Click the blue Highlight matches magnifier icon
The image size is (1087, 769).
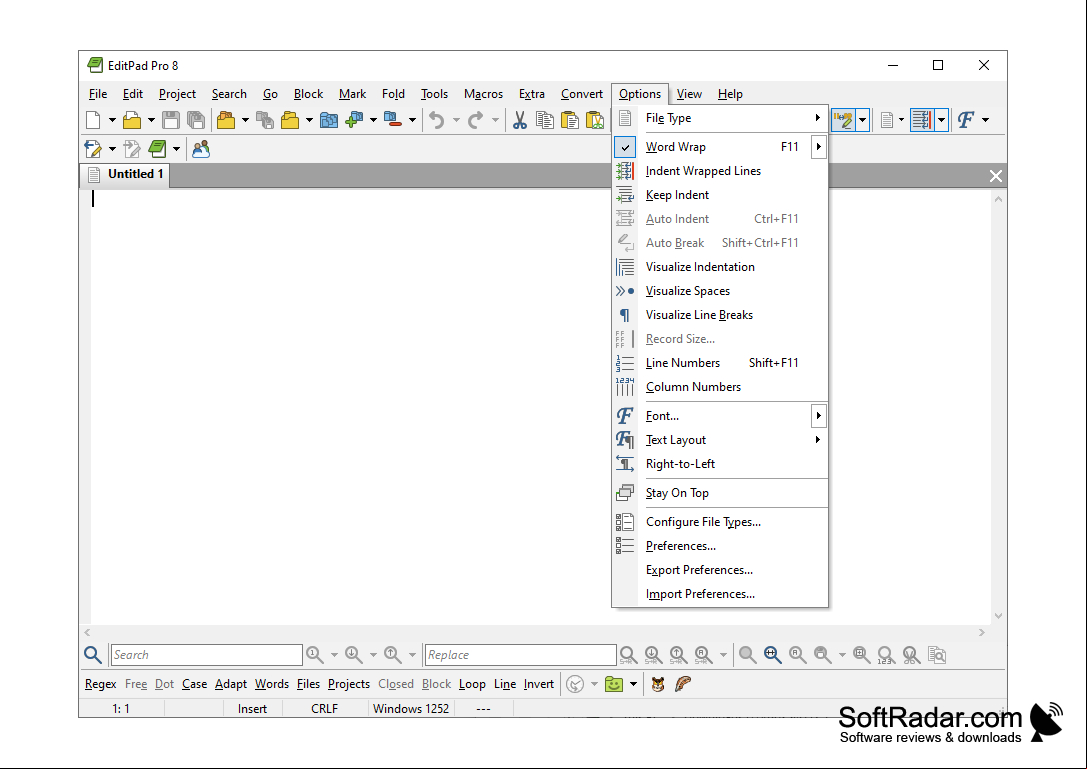click(x=772, y=655)
